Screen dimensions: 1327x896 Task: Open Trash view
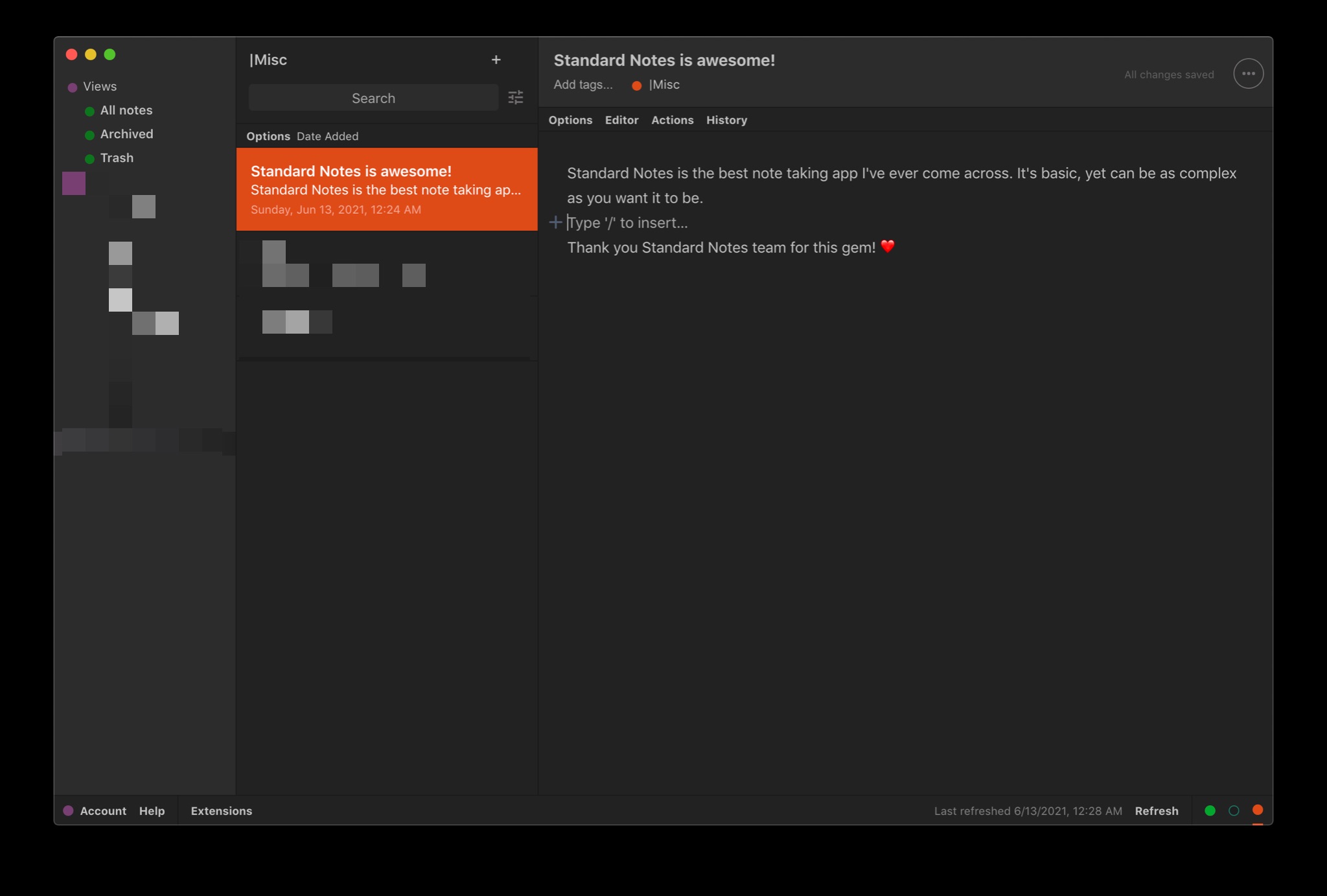point(117,158)
